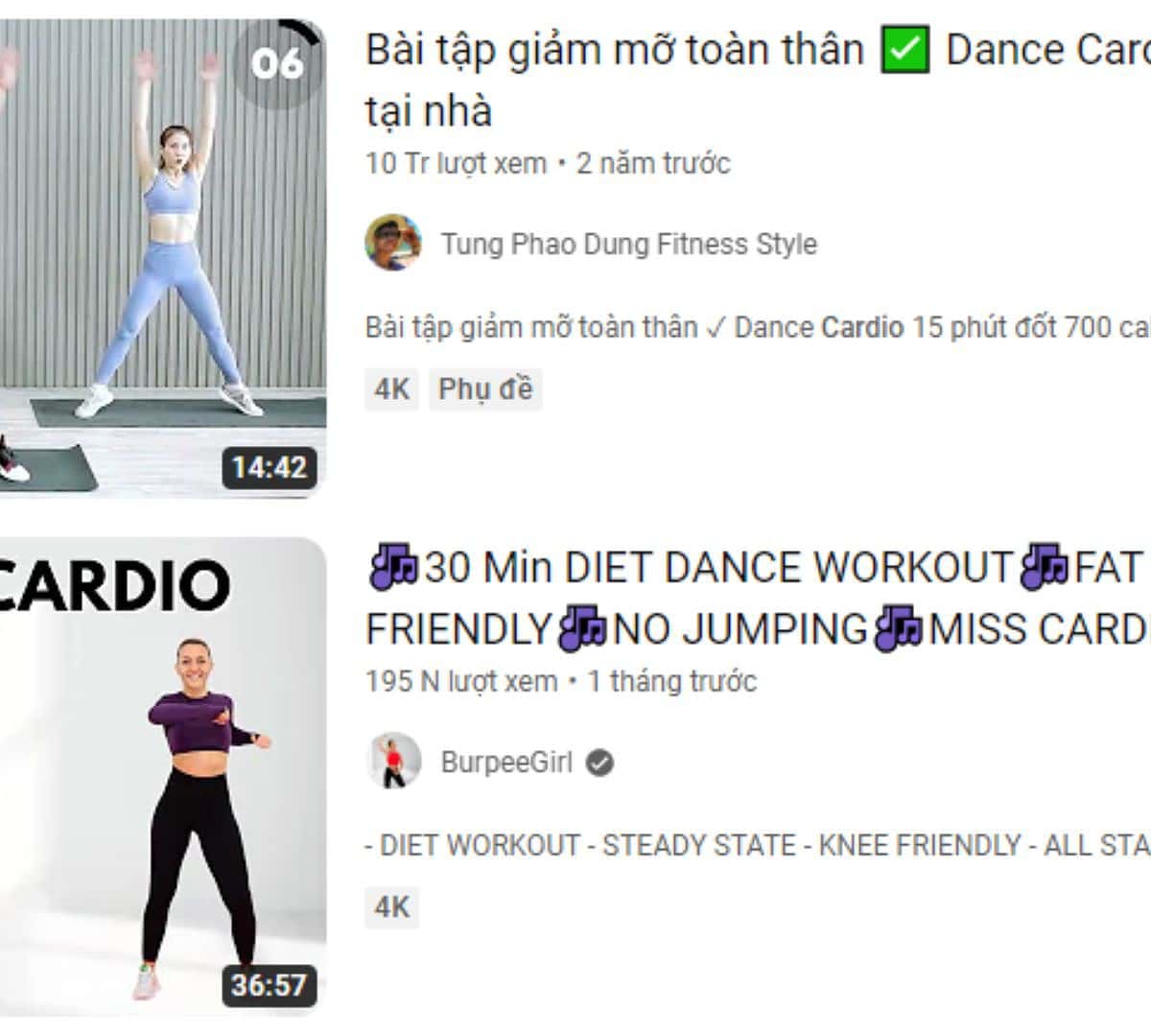Click the Phụ đề subtitles badge
The height and width of the screenshot is (1036, 1151).
pos(485,389)
